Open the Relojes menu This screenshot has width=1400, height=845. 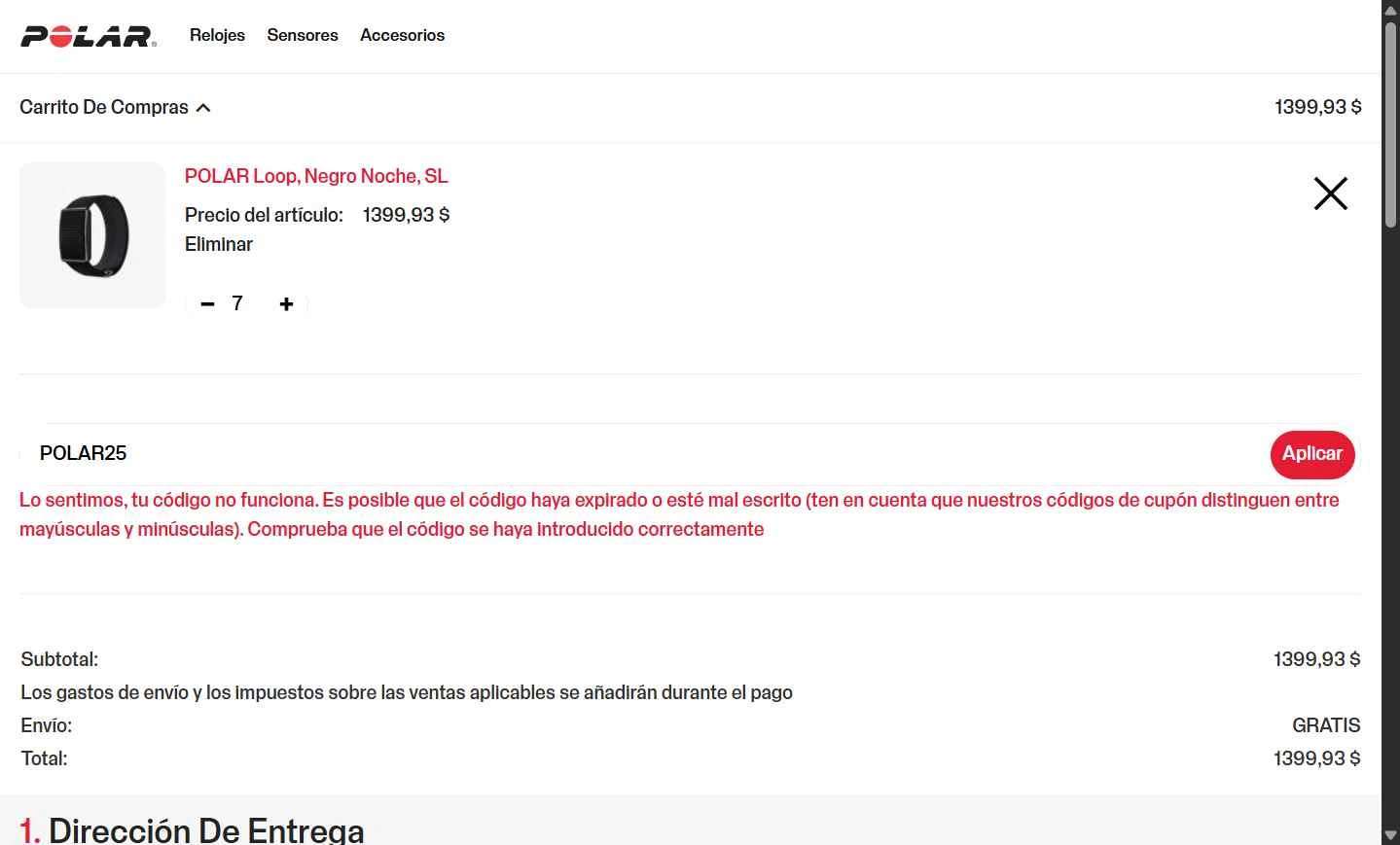click(x=217, y=35)
